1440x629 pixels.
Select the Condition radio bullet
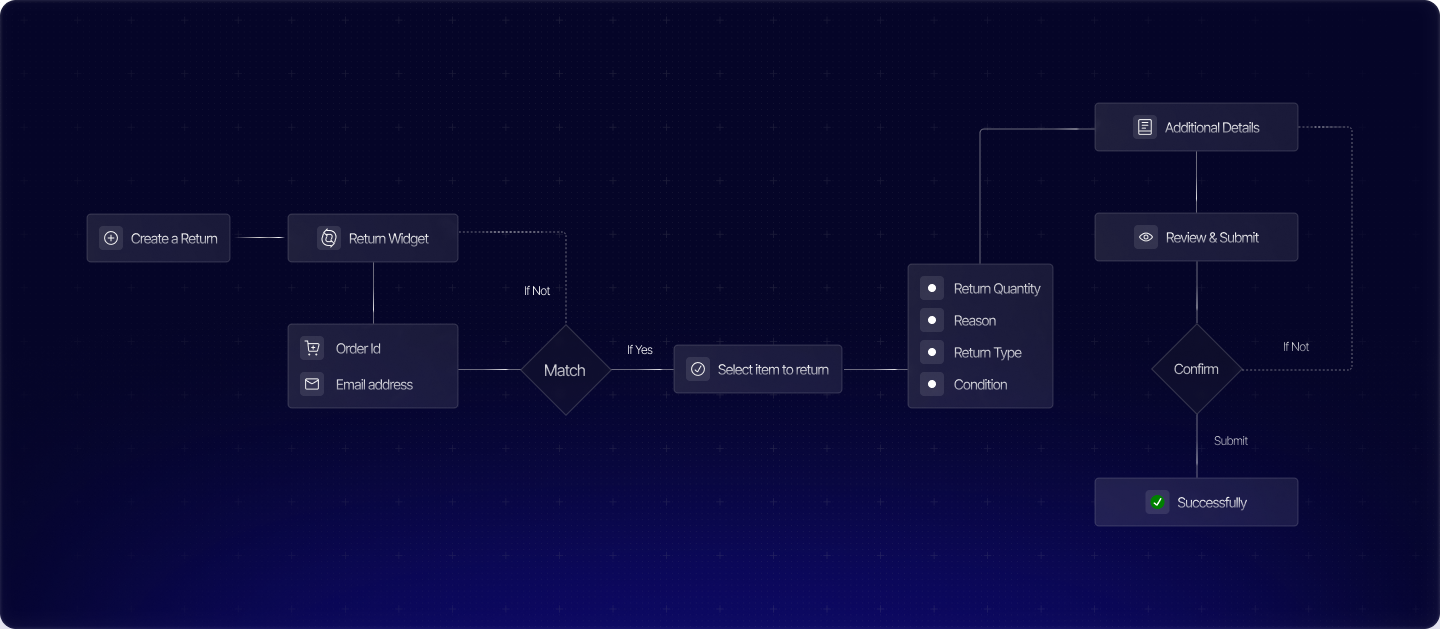tap(932, 384)
